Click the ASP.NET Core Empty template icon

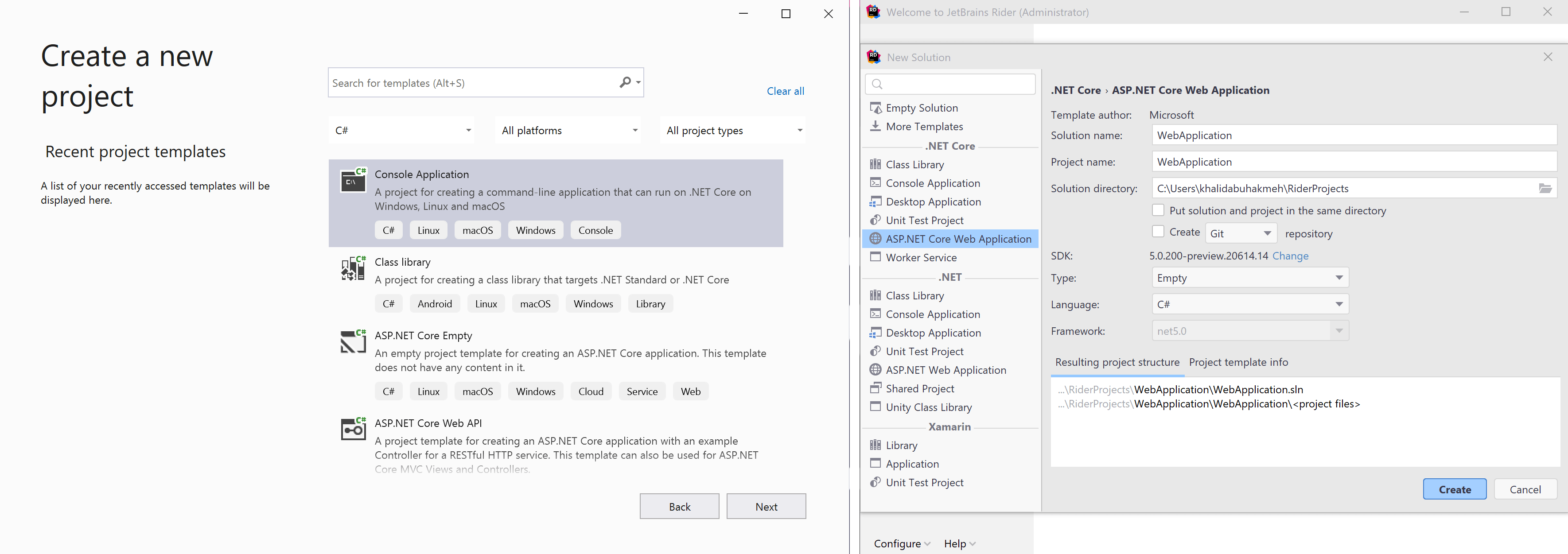tap(353, 341)
